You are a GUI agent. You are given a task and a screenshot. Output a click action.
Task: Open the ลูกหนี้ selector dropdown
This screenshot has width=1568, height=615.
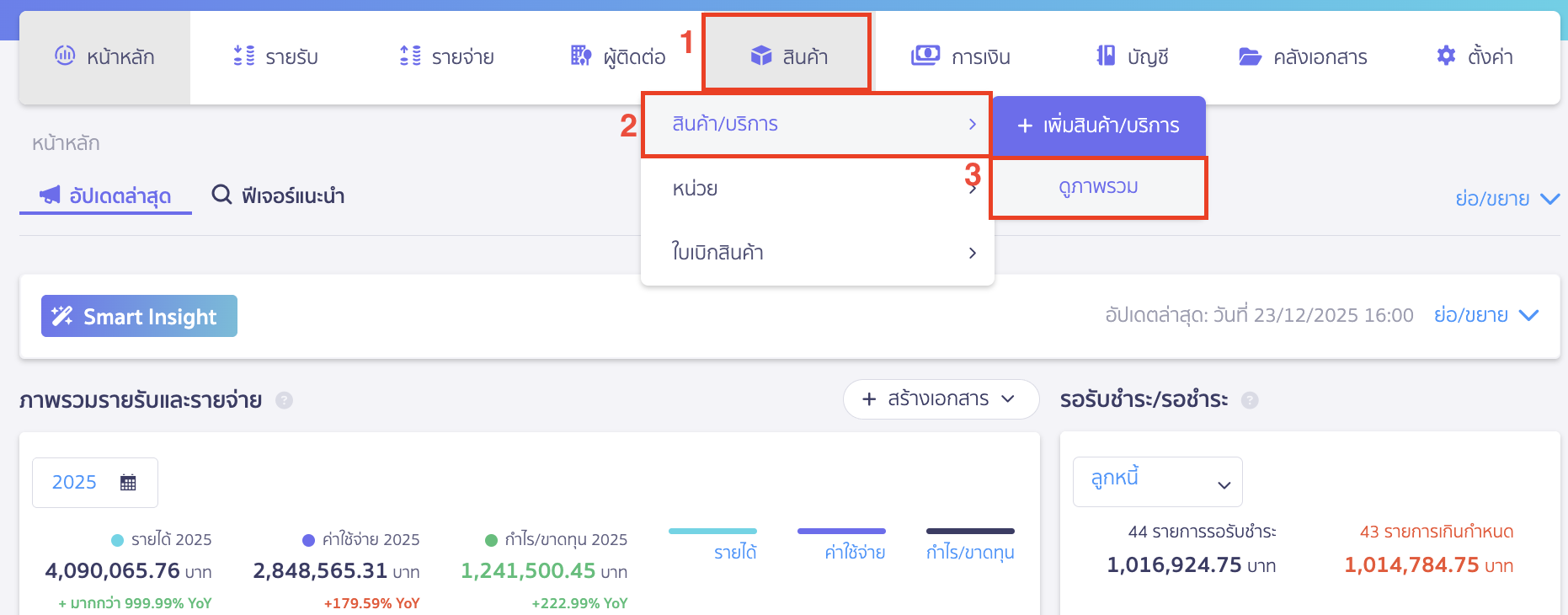click(1157, 481)
